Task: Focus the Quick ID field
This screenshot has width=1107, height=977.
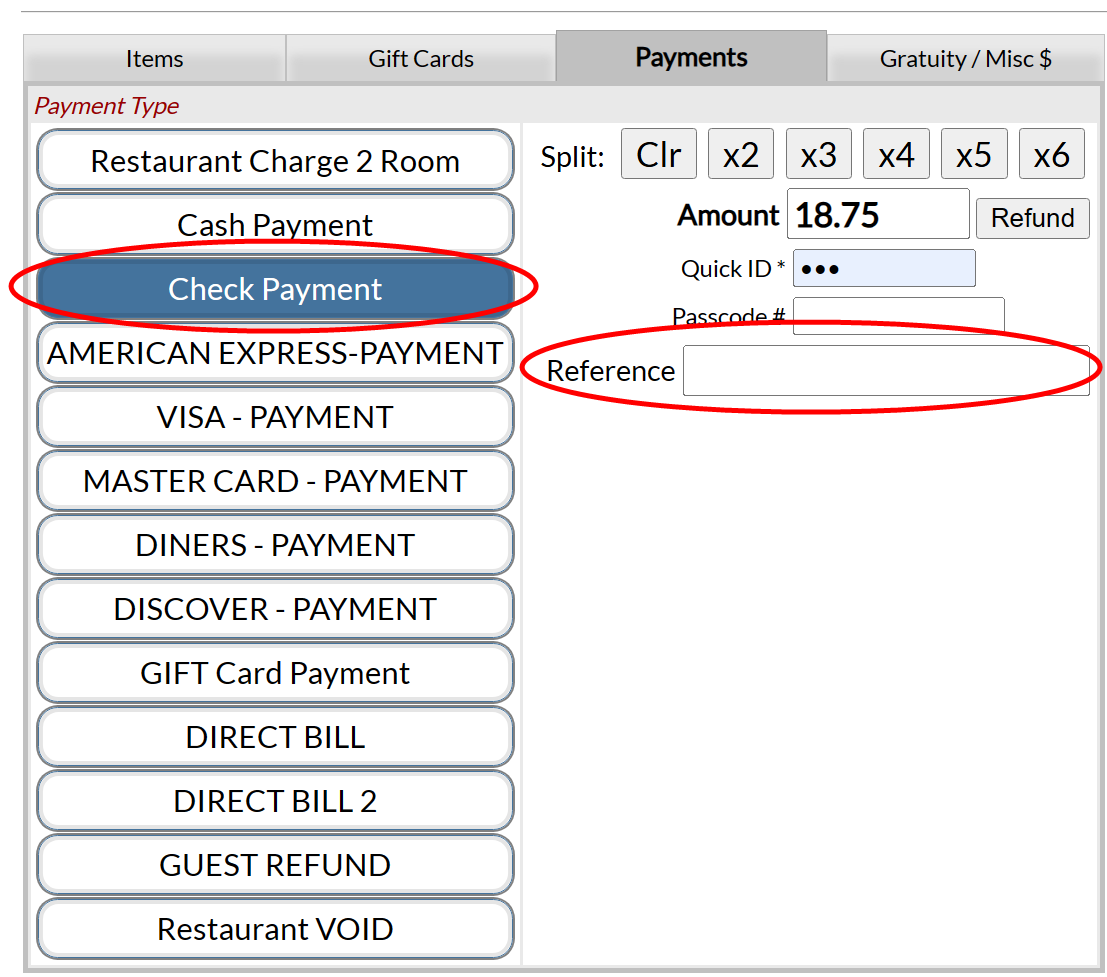Action: coord(884,268)
